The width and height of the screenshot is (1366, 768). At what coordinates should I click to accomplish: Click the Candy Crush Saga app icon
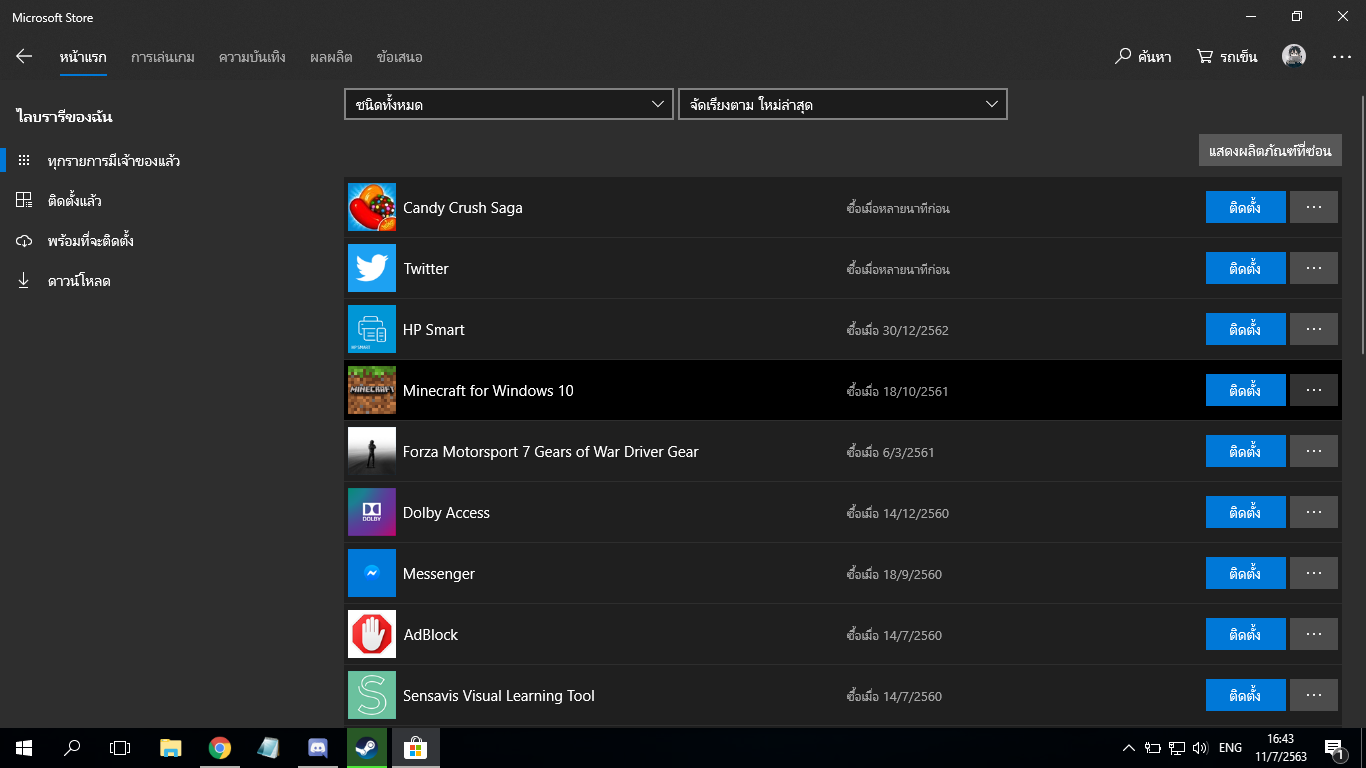(372, 208)
